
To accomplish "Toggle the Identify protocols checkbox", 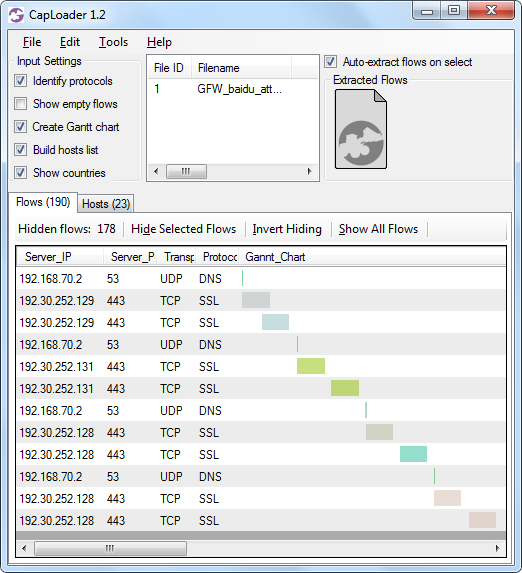I will 20,81.
